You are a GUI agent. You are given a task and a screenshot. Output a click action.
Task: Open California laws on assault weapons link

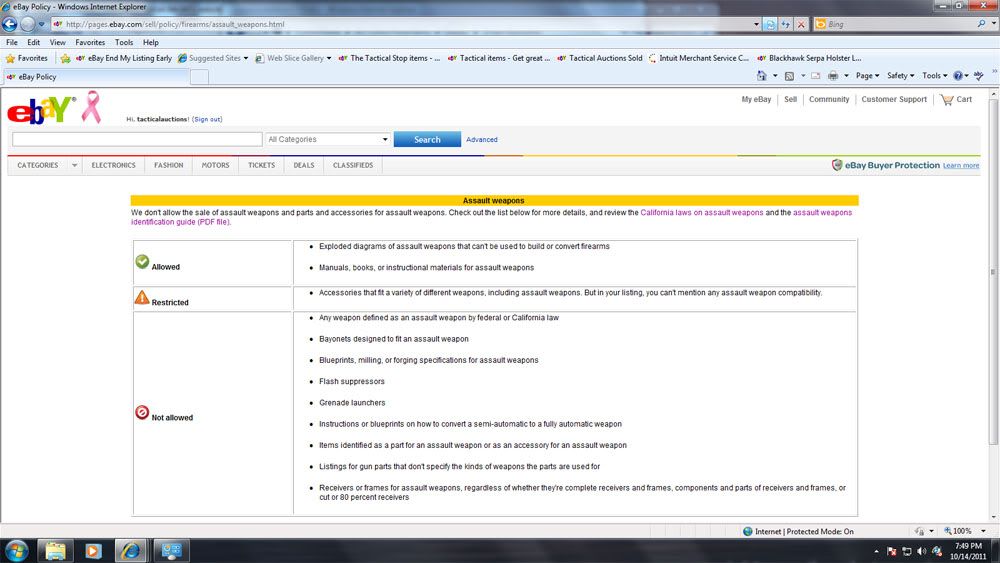[701, 213]
